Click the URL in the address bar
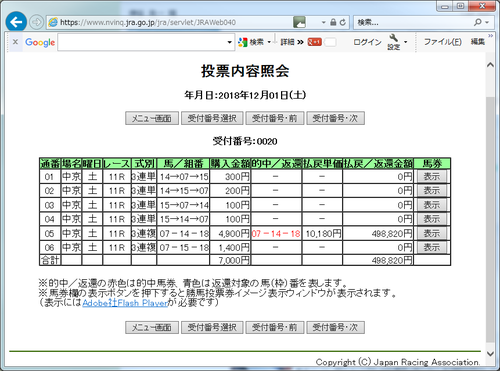The image size is (500, 371). (148, 22)
